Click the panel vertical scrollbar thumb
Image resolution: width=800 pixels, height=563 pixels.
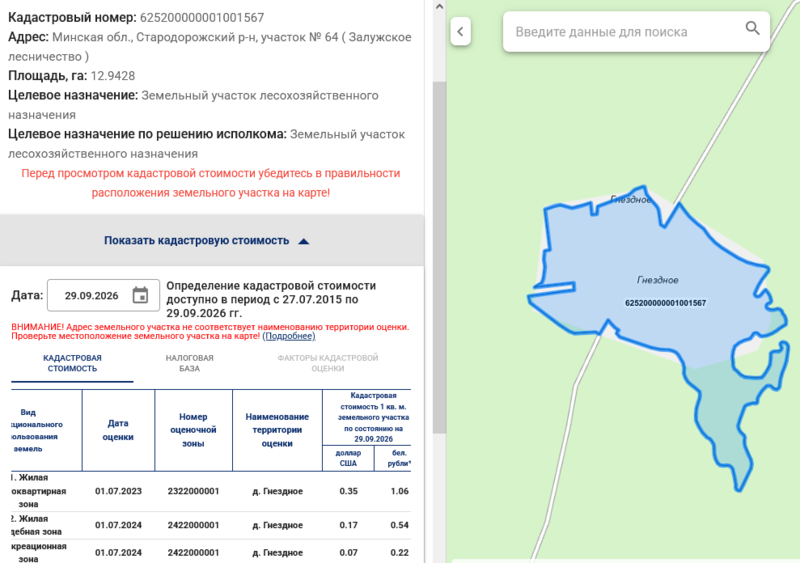click(439, 257)
